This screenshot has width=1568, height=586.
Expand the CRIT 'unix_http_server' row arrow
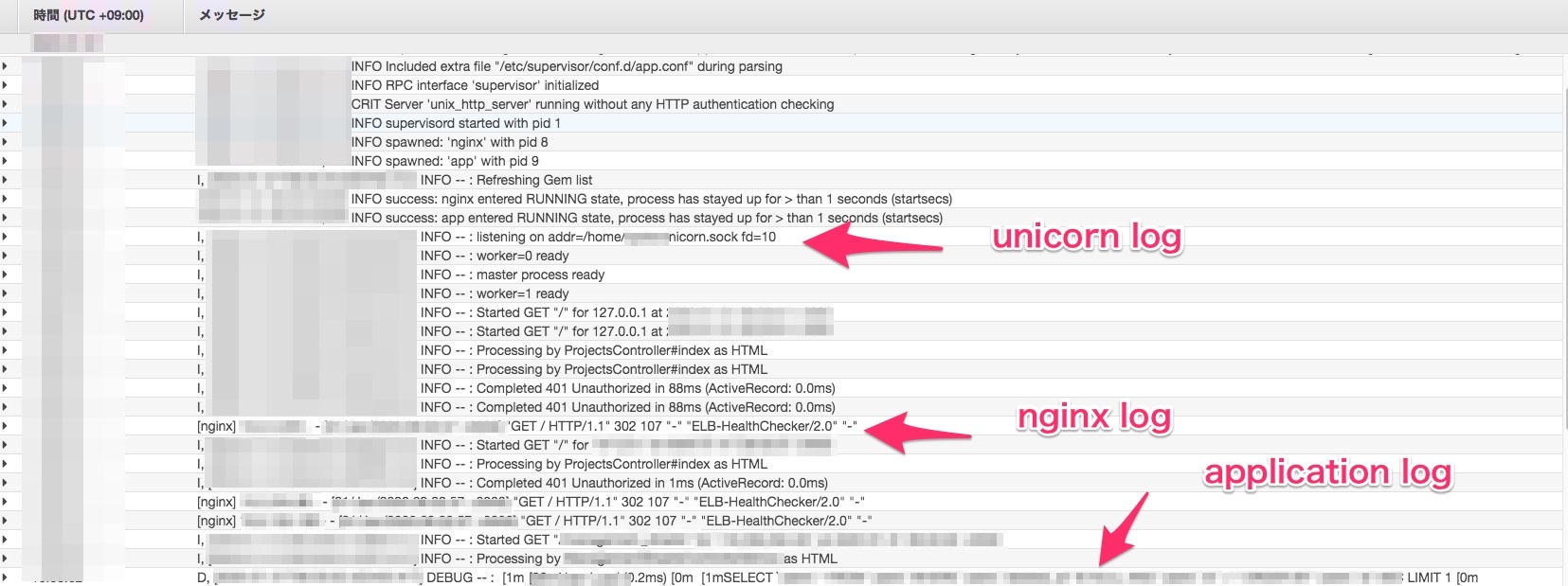pyautogui.click(x=5, y=104)
